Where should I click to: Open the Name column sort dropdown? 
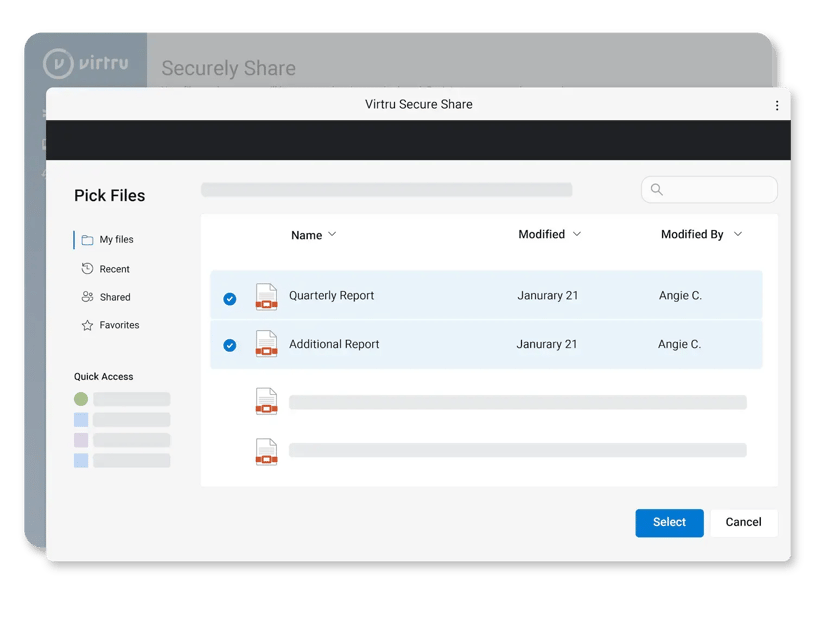click(330, 235)
